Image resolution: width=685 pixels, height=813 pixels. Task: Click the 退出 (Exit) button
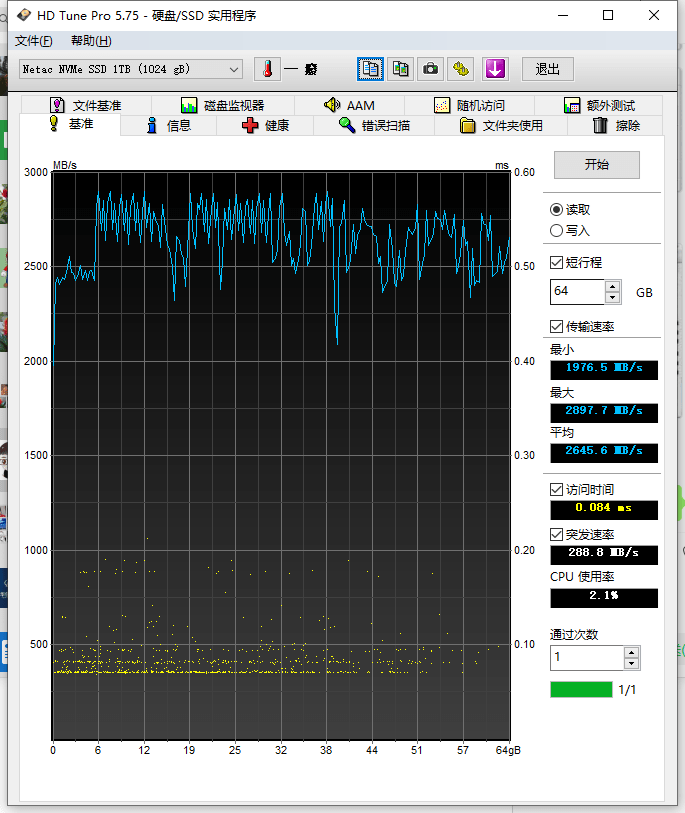click(547, 69)
